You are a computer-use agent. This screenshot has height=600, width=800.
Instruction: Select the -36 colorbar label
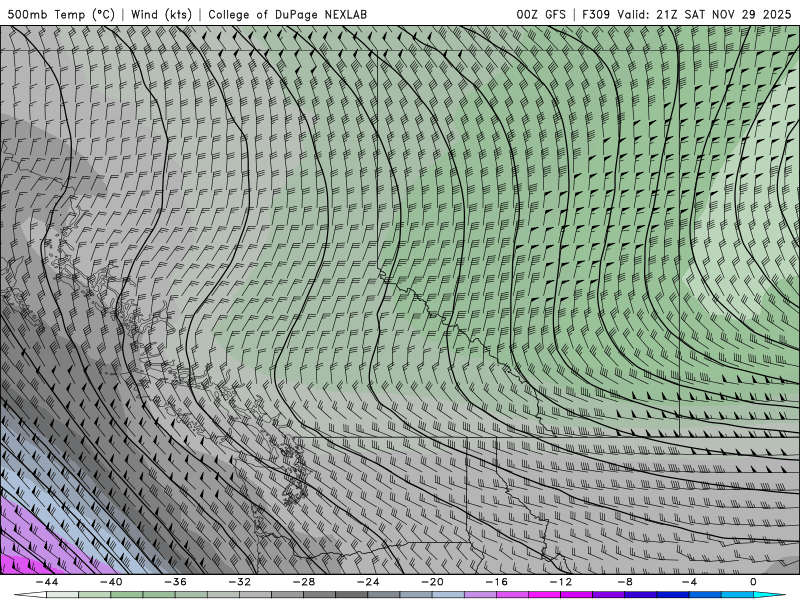click(x=175, y=582)
